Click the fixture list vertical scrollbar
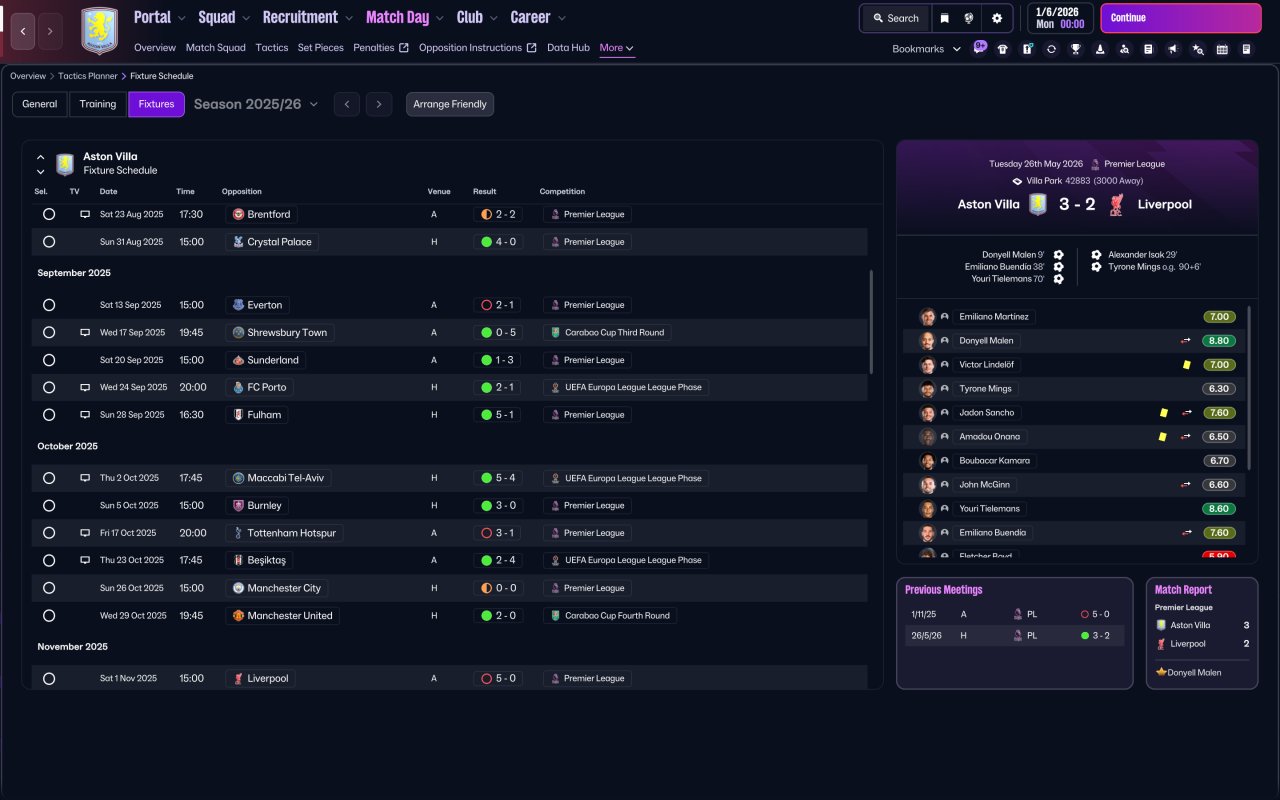This screenshot has height=800, width=1280. [871, 322]
